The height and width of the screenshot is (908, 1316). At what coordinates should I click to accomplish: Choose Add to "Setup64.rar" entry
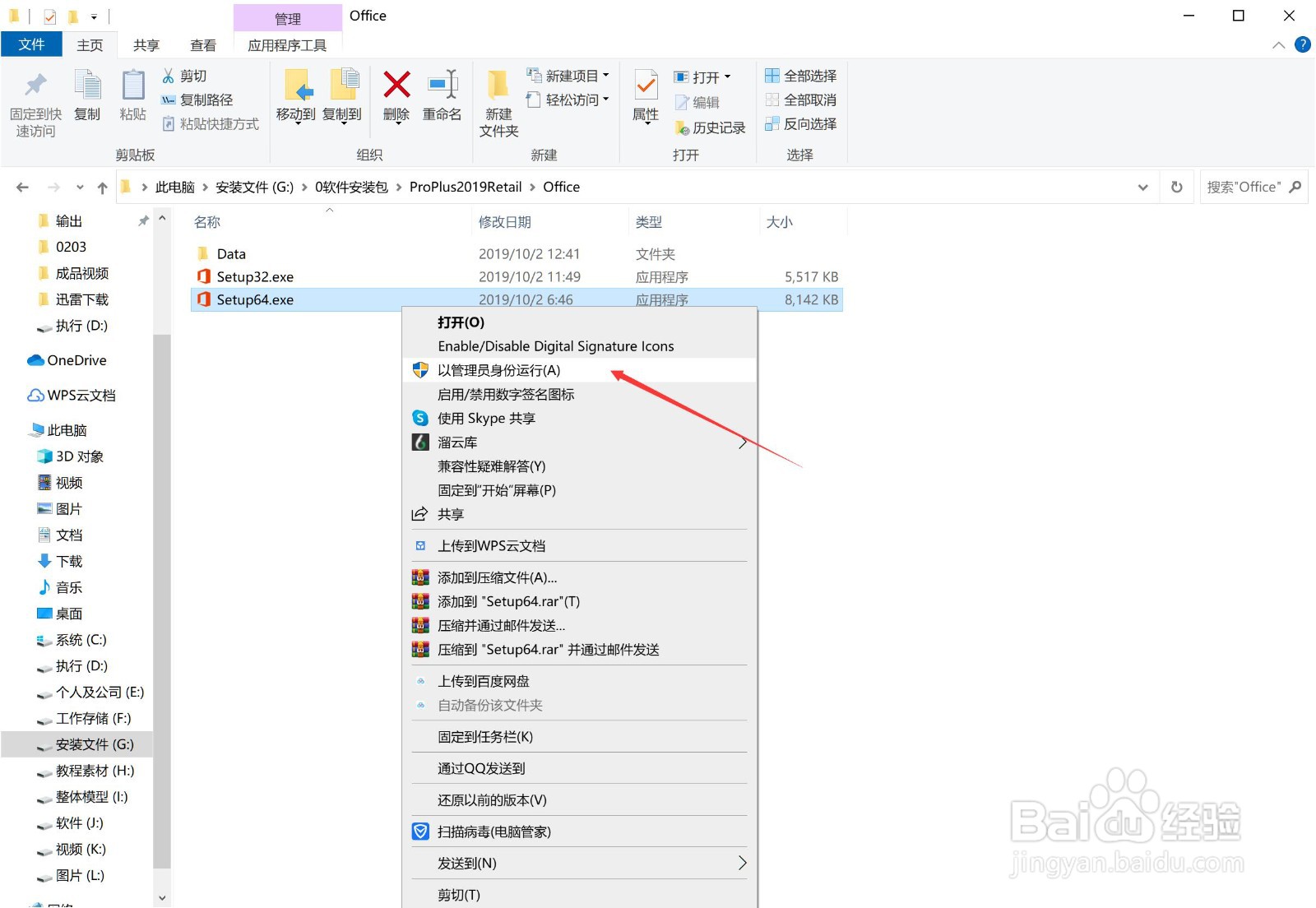[x=579, y=601]
